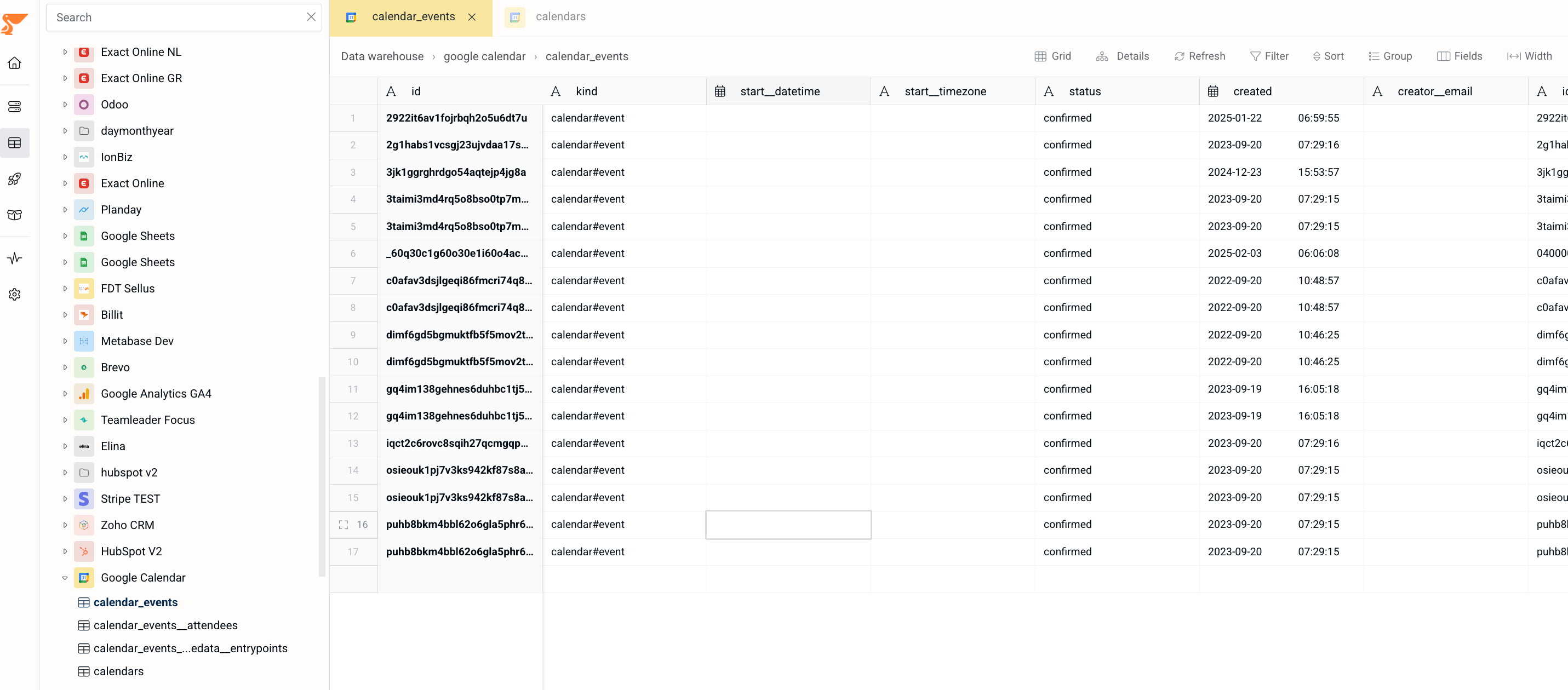
Task: Open calendar_events_...edata__entrypoints table
Action: point(191,648)
